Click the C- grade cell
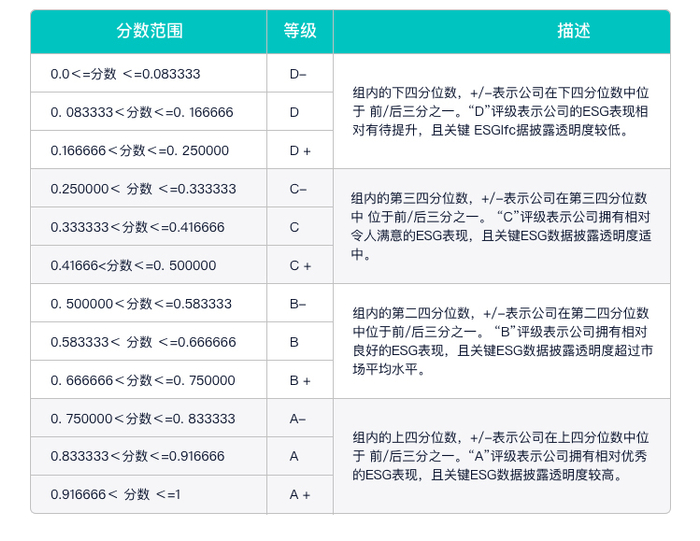 coord(300,188)
